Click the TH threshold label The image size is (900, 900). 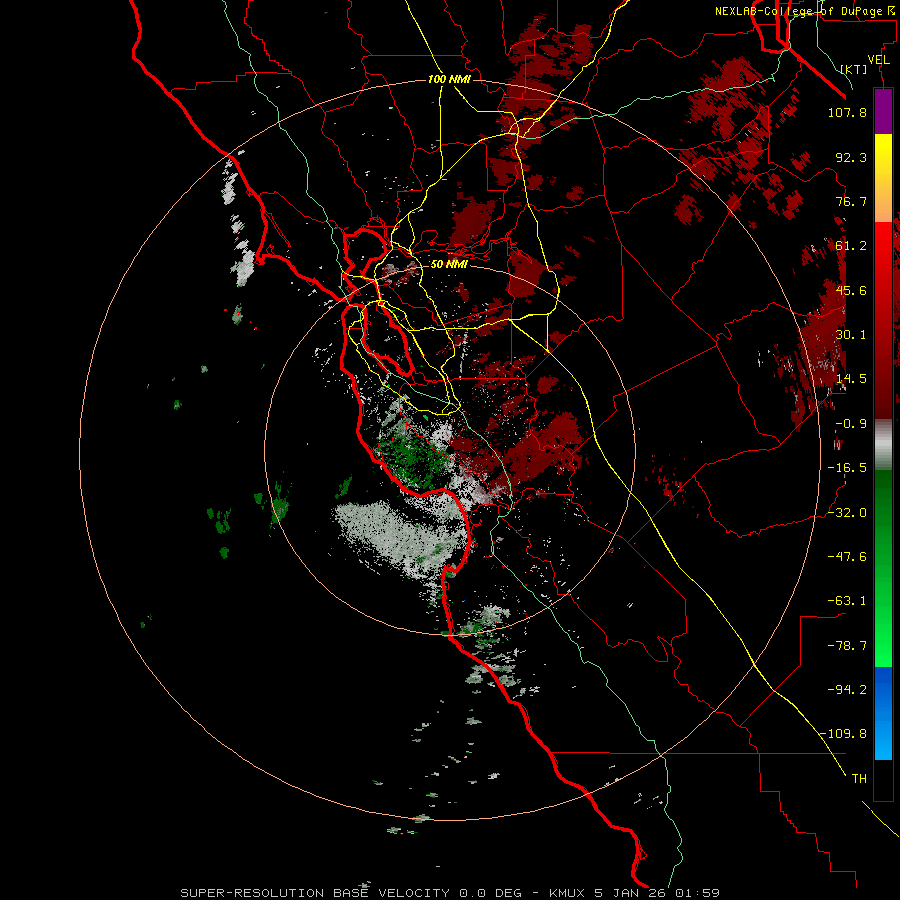click(859, 779)
